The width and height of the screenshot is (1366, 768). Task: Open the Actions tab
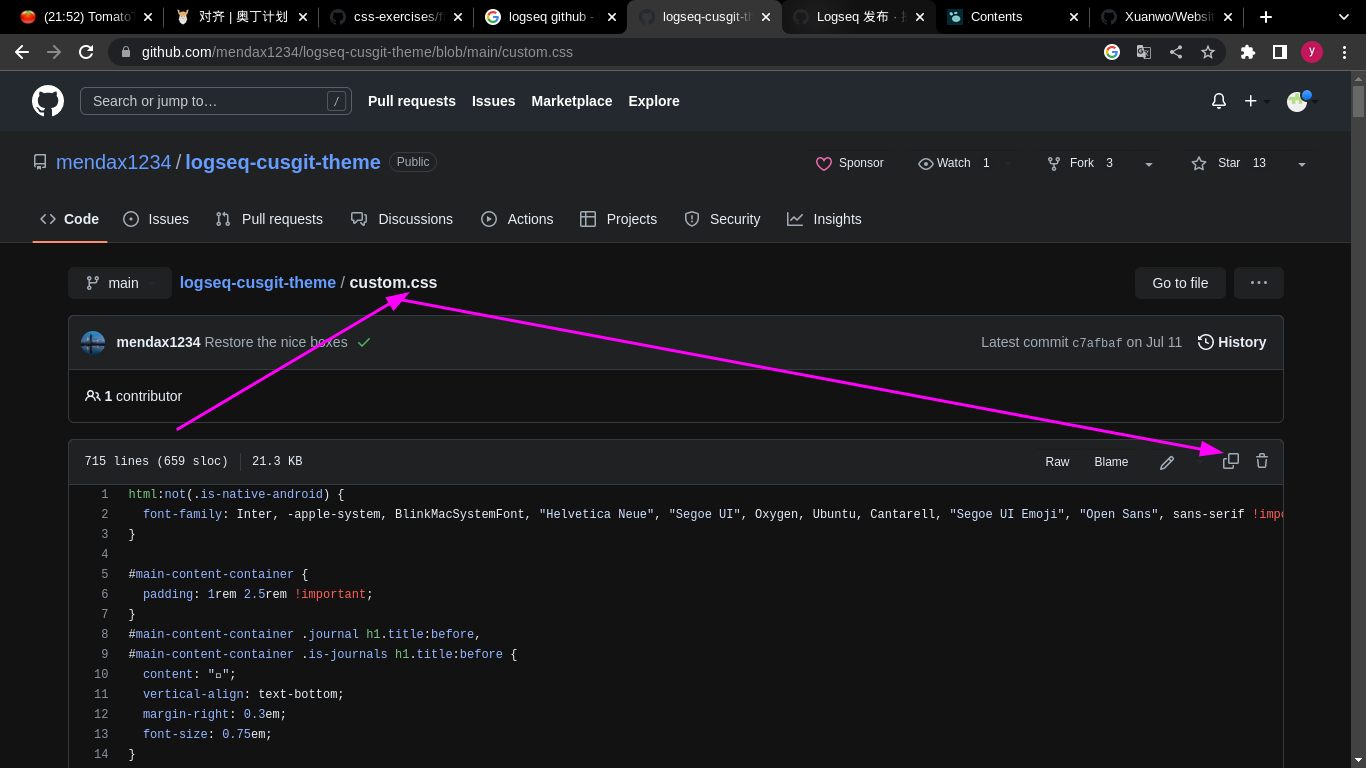pyautogui.click(x=517, y=219)
